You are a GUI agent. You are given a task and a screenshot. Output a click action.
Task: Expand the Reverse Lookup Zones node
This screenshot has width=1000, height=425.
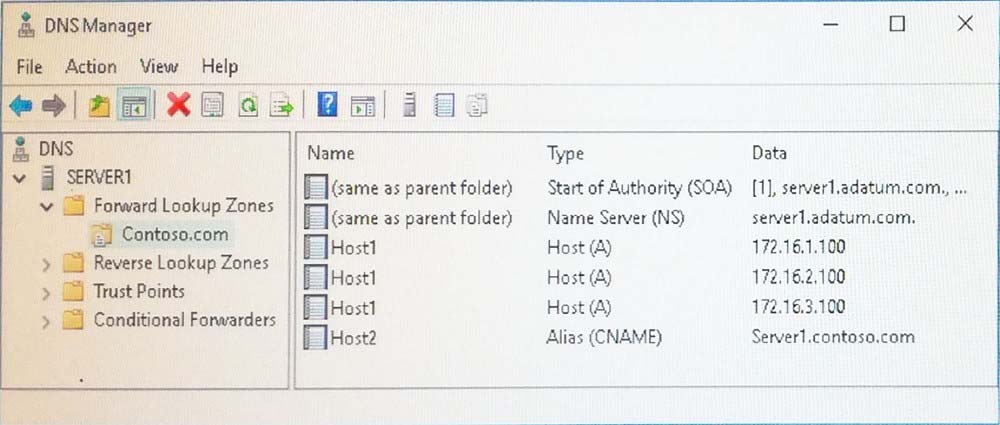coord(46,264)
